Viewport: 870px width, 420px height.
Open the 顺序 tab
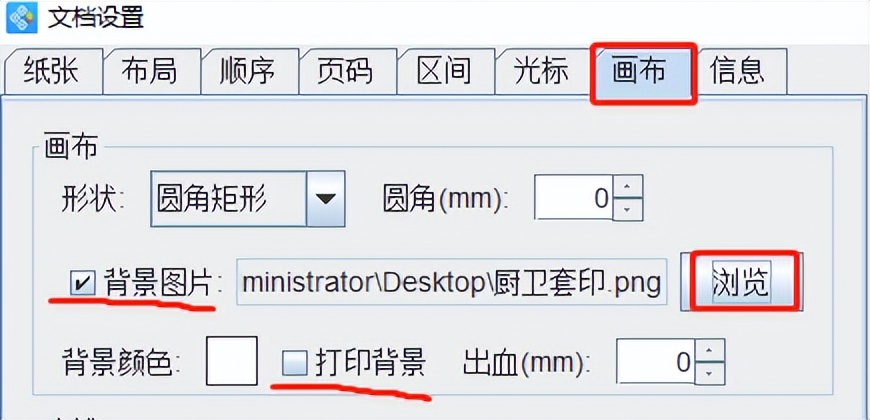click(x=248, y=71)
